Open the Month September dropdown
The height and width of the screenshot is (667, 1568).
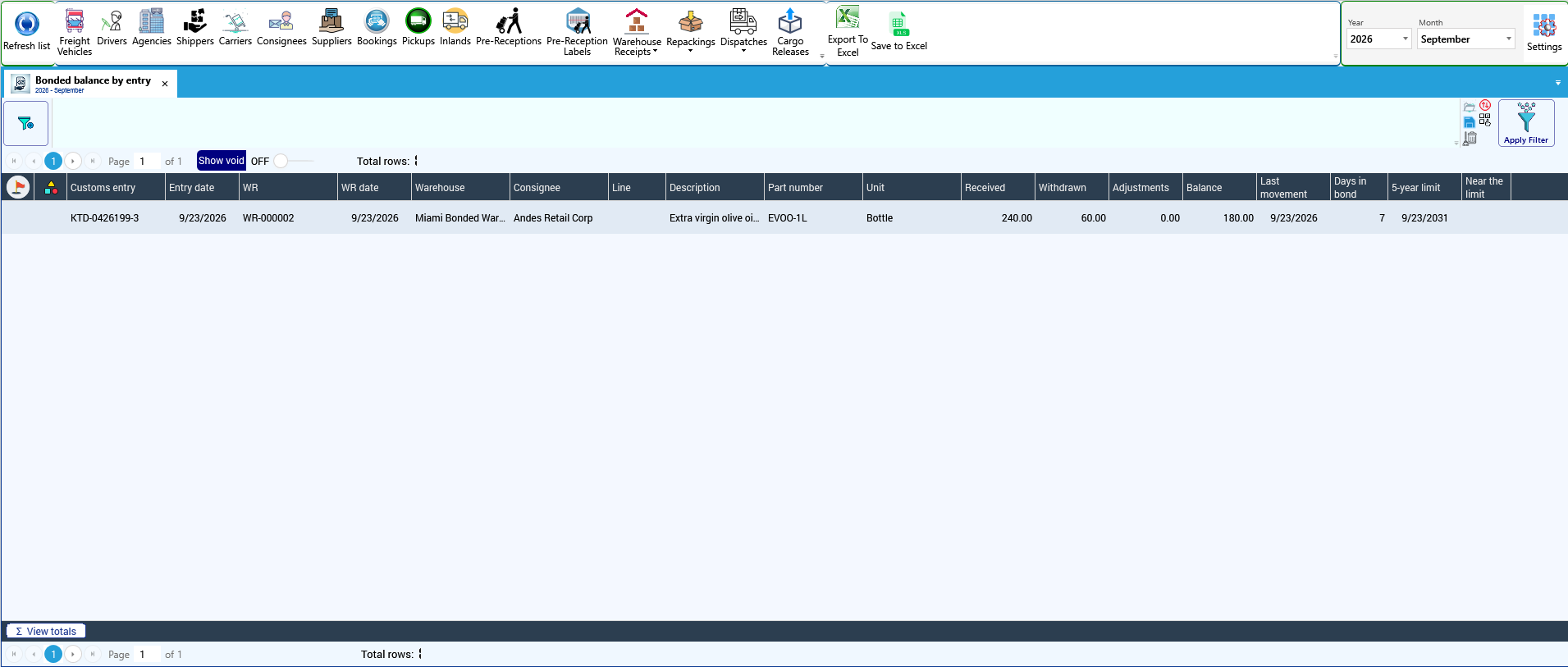(1466, 39)
